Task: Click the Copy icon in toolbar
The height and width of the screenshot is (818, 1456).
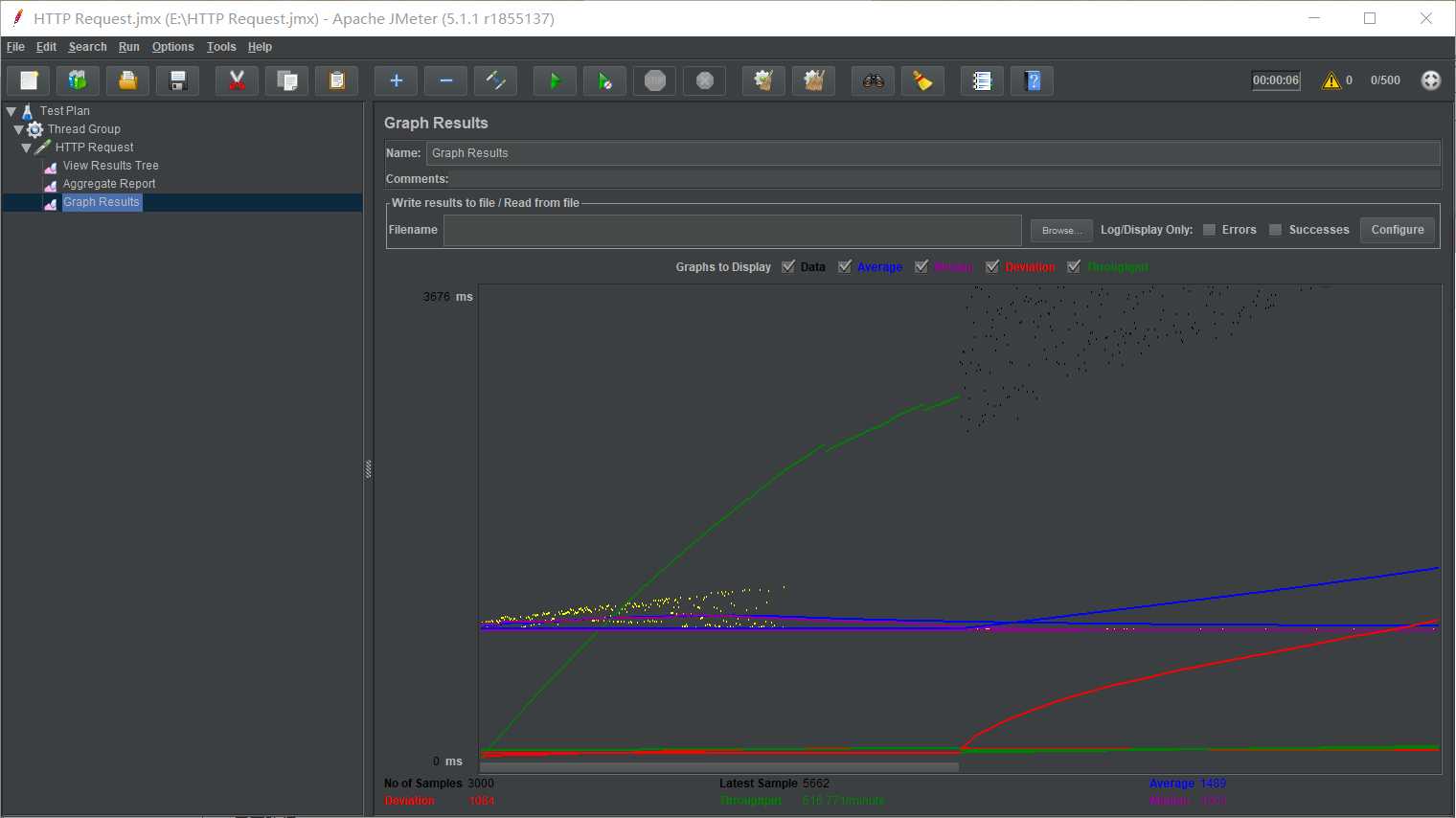Action: tap(287, 80)
